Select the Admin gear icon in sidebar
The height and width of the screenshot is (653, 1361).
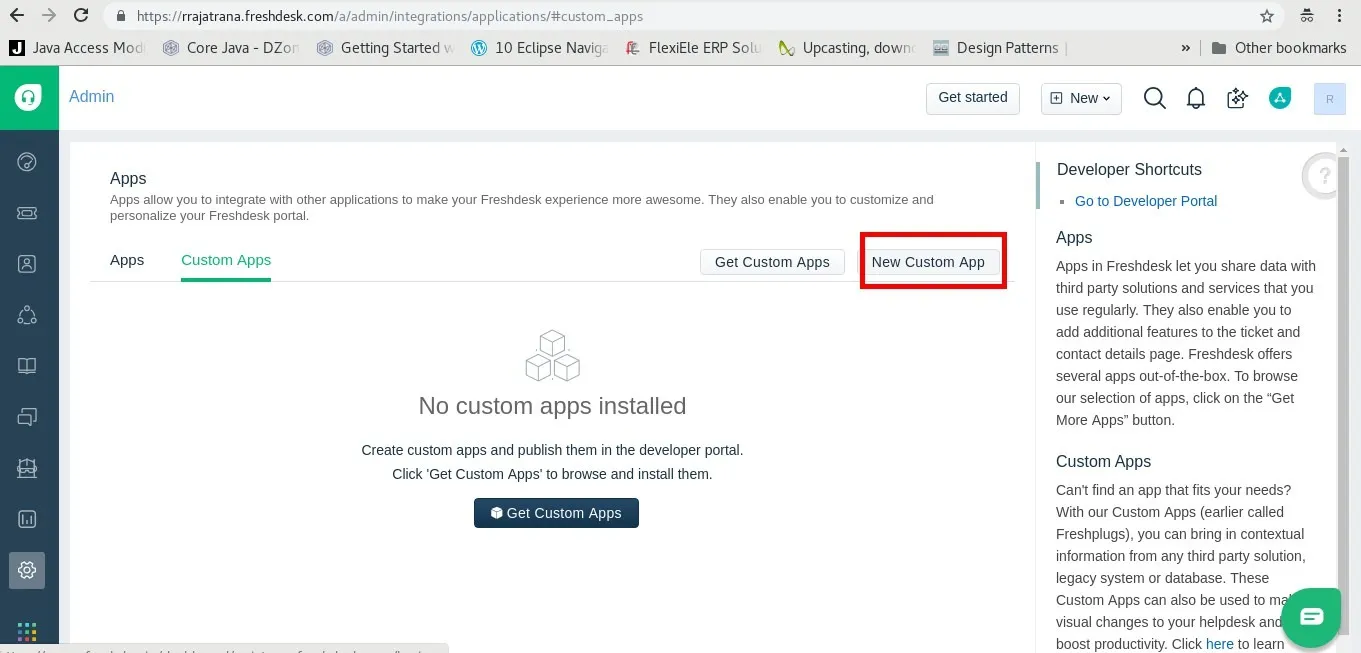click(x=28, y=570)
